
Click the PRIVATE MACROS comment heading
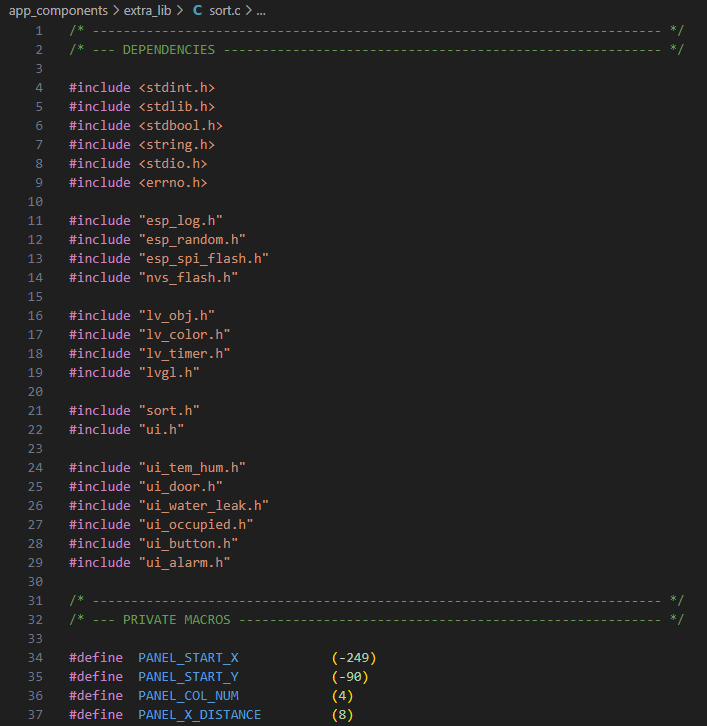click(176, 620)
